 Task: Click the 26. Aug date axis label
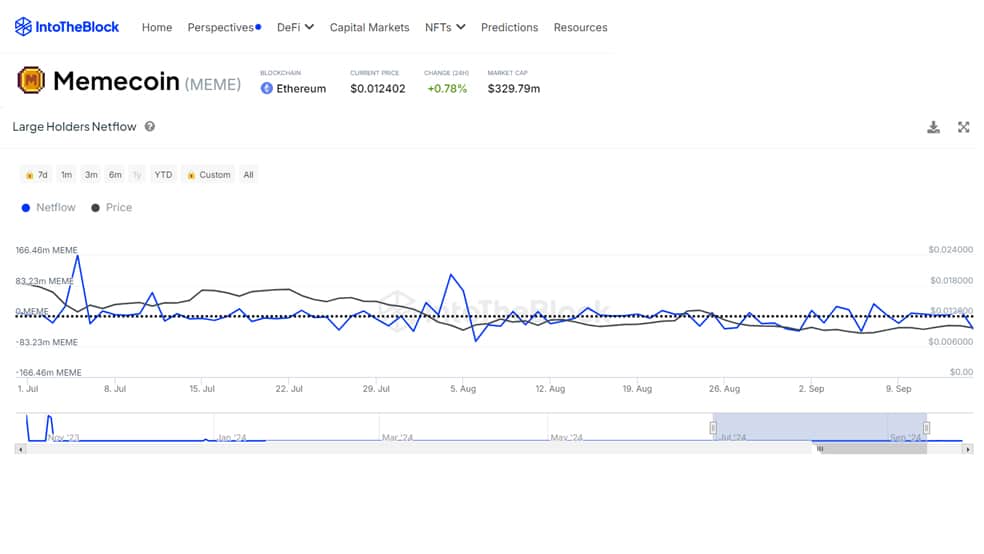click(724, 389)
